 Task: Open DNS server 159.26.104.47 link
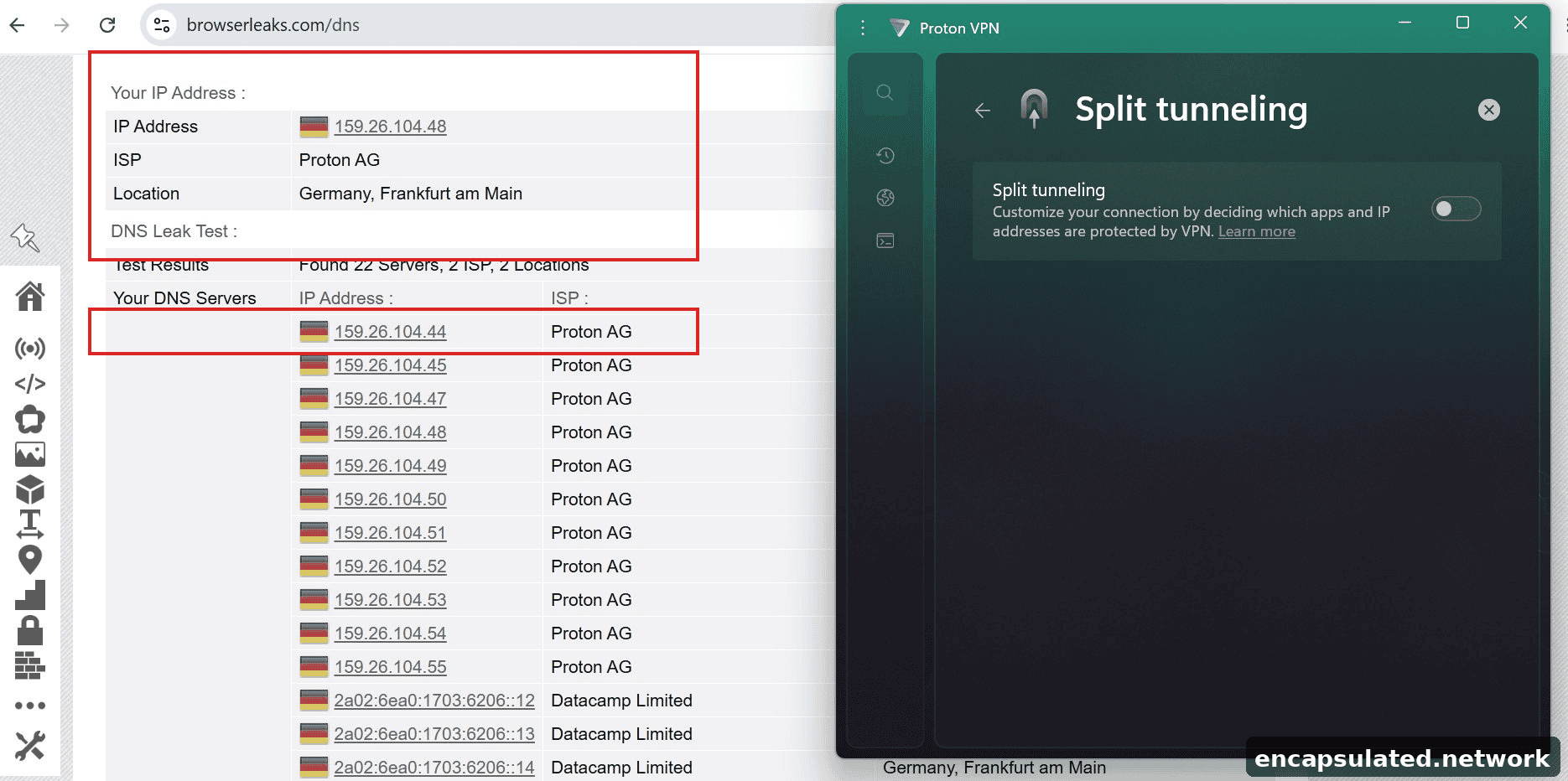390,399
